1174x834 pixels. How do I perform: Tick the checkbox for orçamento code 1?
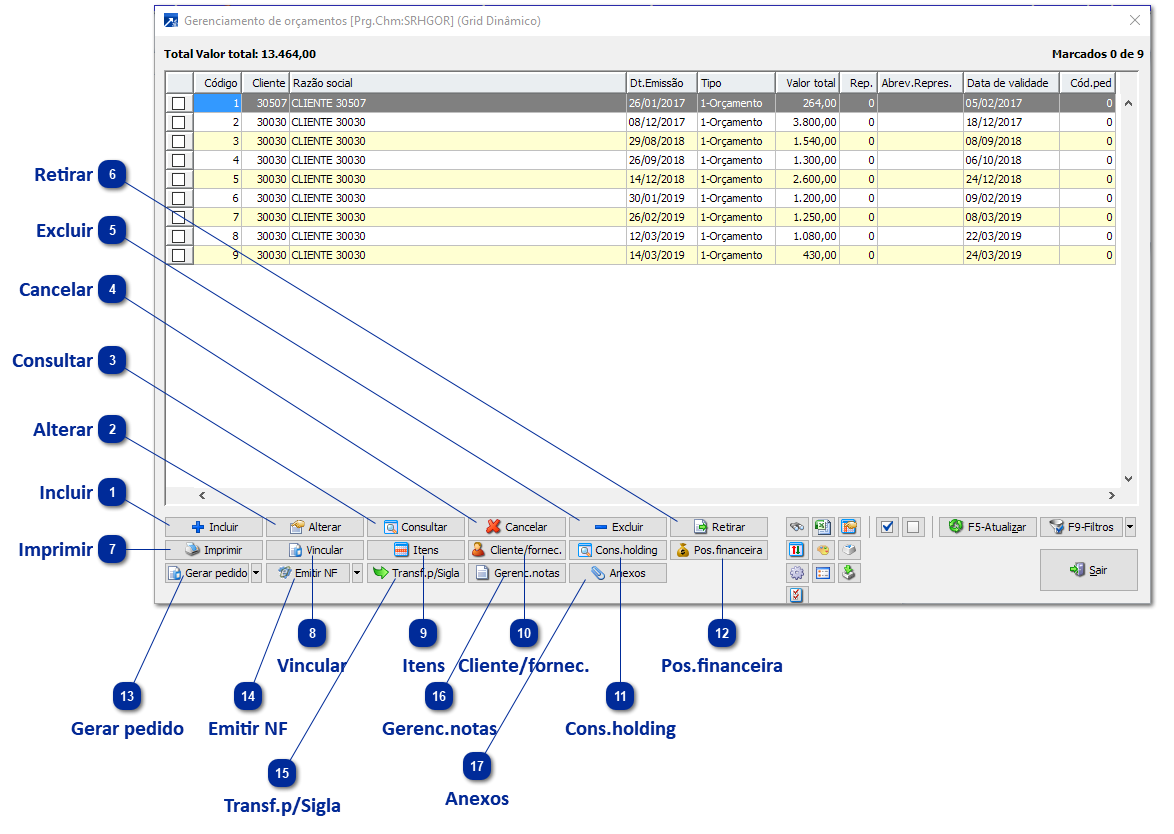point(179,103)
